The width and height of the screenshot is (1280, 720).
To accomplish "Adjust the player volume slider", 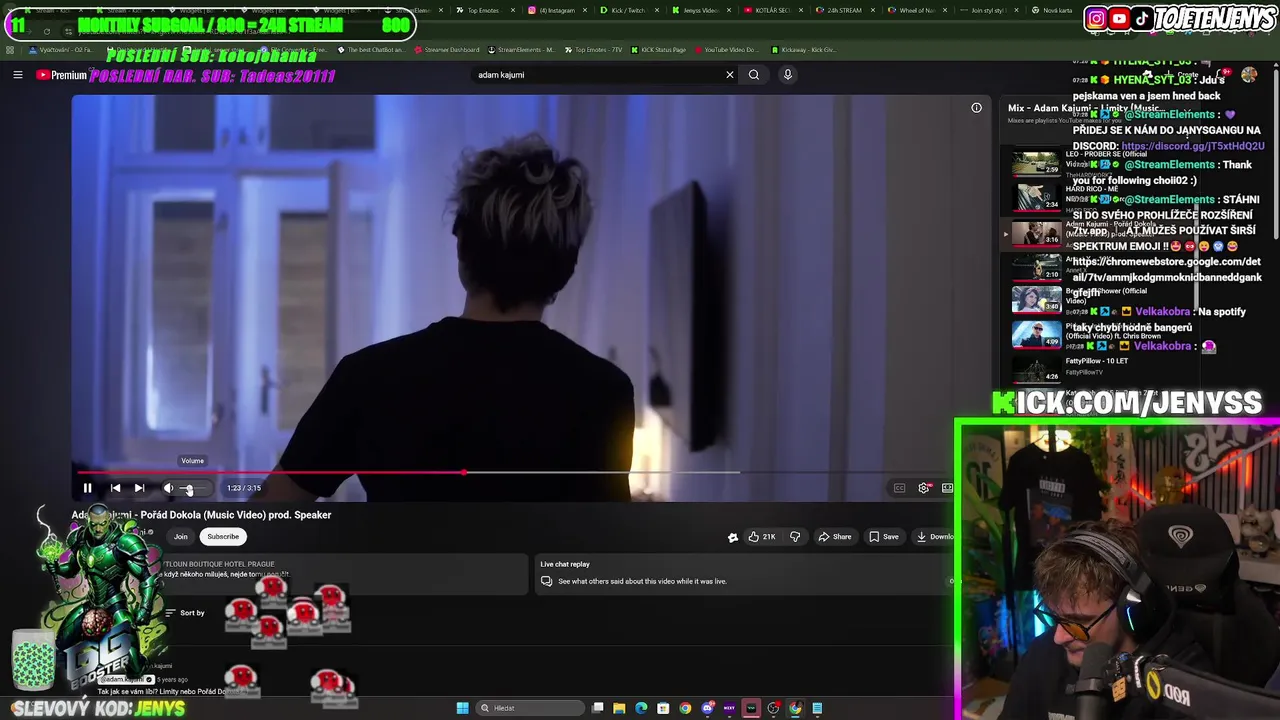I will tap(195, 488).
